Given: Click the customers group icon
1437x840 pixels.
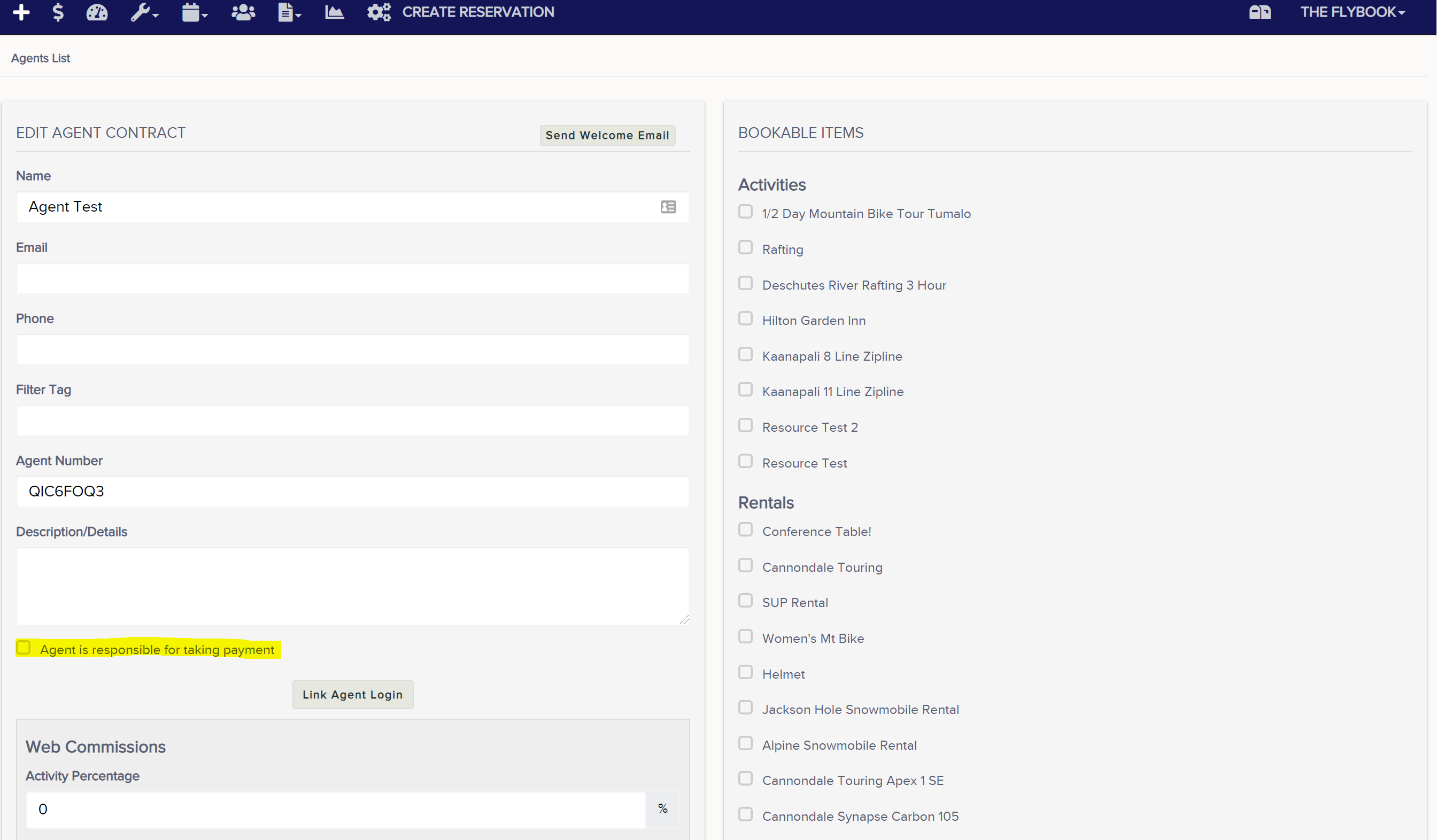Looking at the screenshot, I should pos(243,12).
